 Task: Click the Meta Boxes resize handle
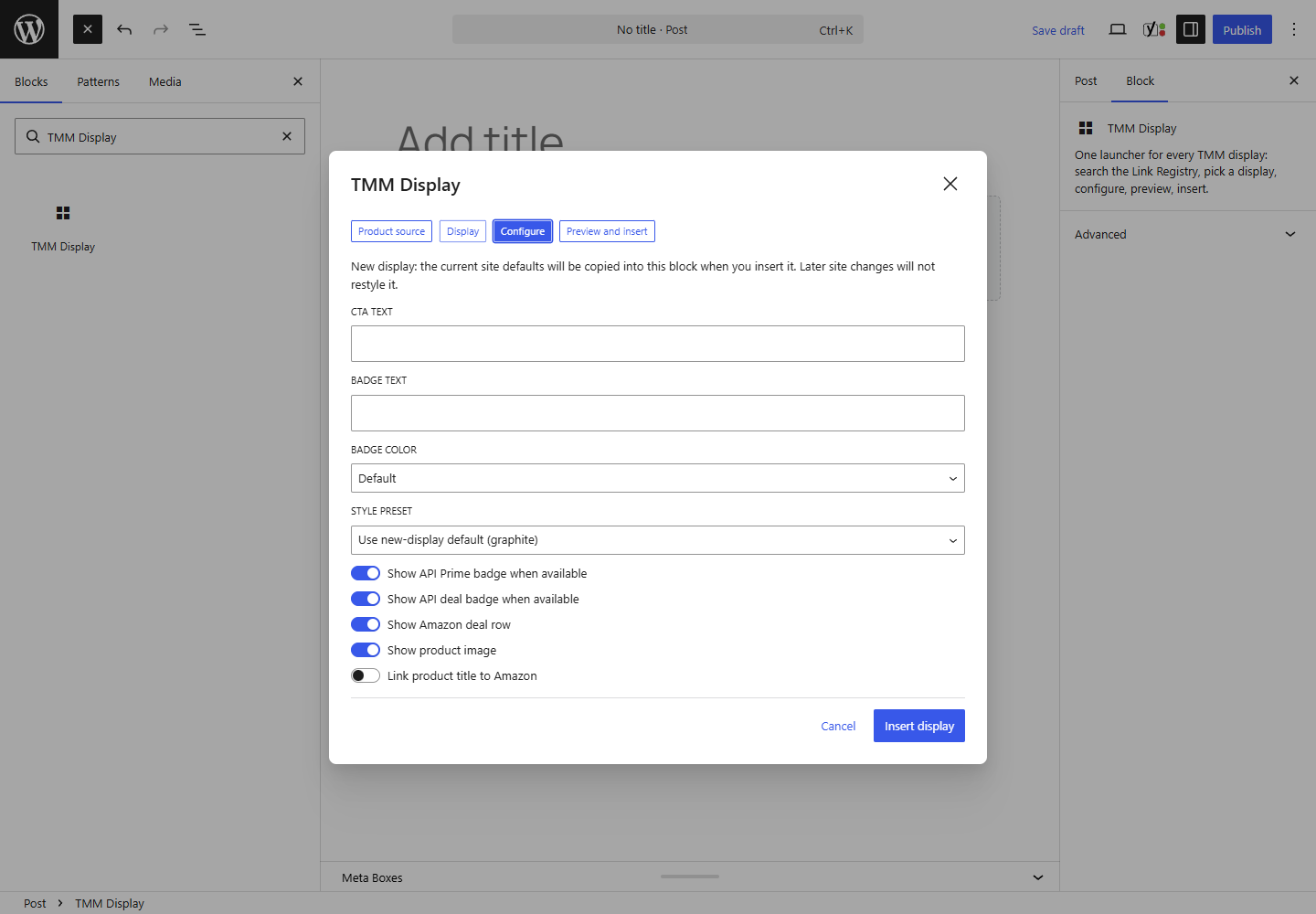(690, 877)
